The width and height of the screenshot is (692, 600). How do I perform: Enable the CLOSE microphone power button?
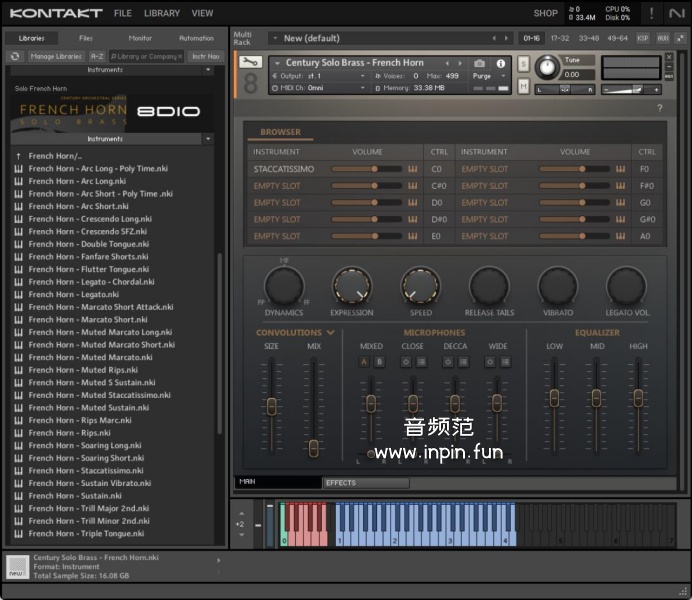(x=406, y=362)
